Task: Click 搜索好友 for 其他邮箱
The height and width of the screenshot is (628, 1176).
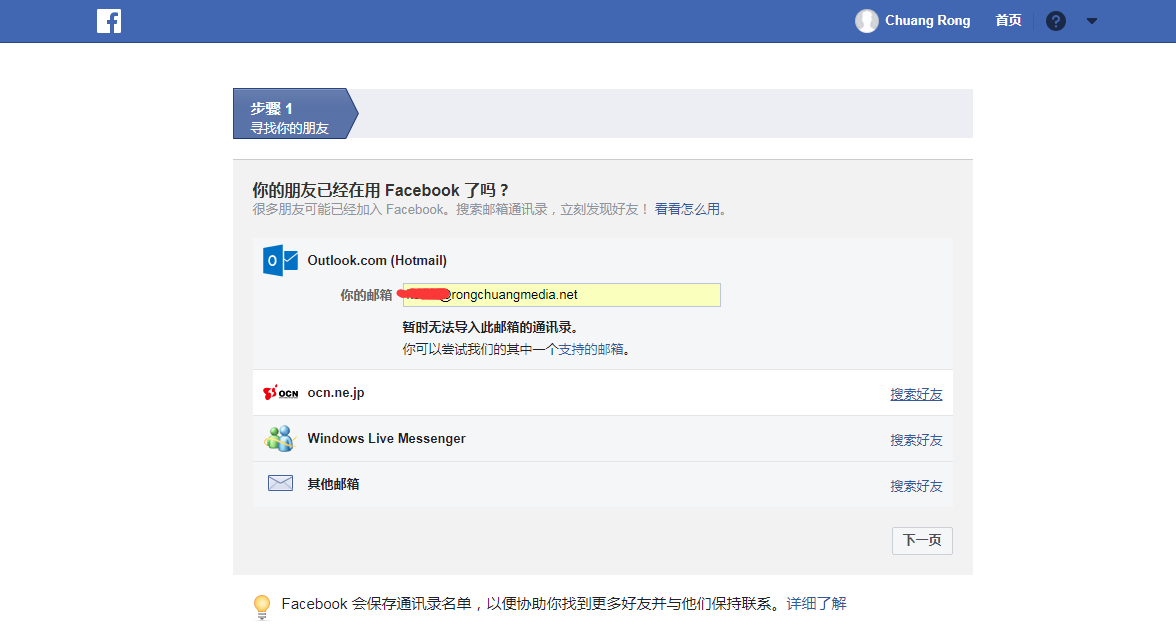Action: tap(916, 485)
